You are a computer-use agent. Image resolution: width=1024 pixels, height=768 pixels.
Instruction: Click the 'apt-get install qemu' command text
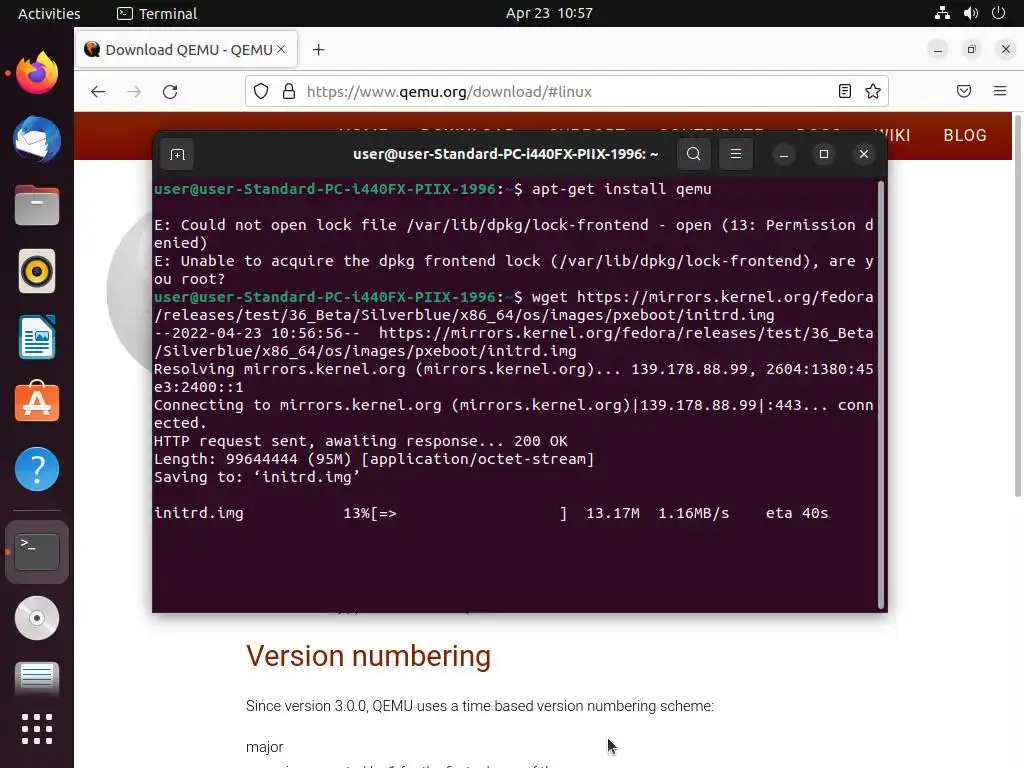621,189
